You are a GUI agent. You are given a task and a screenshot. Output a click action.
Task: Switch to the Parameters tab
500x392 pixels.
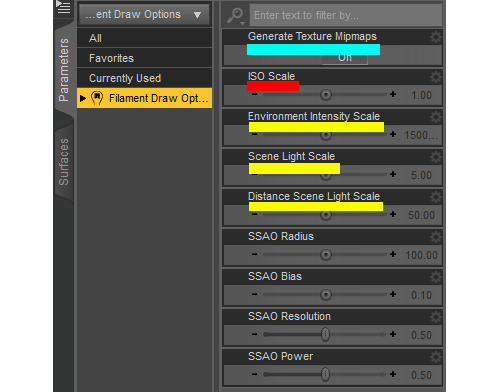[x=63, y=70]
